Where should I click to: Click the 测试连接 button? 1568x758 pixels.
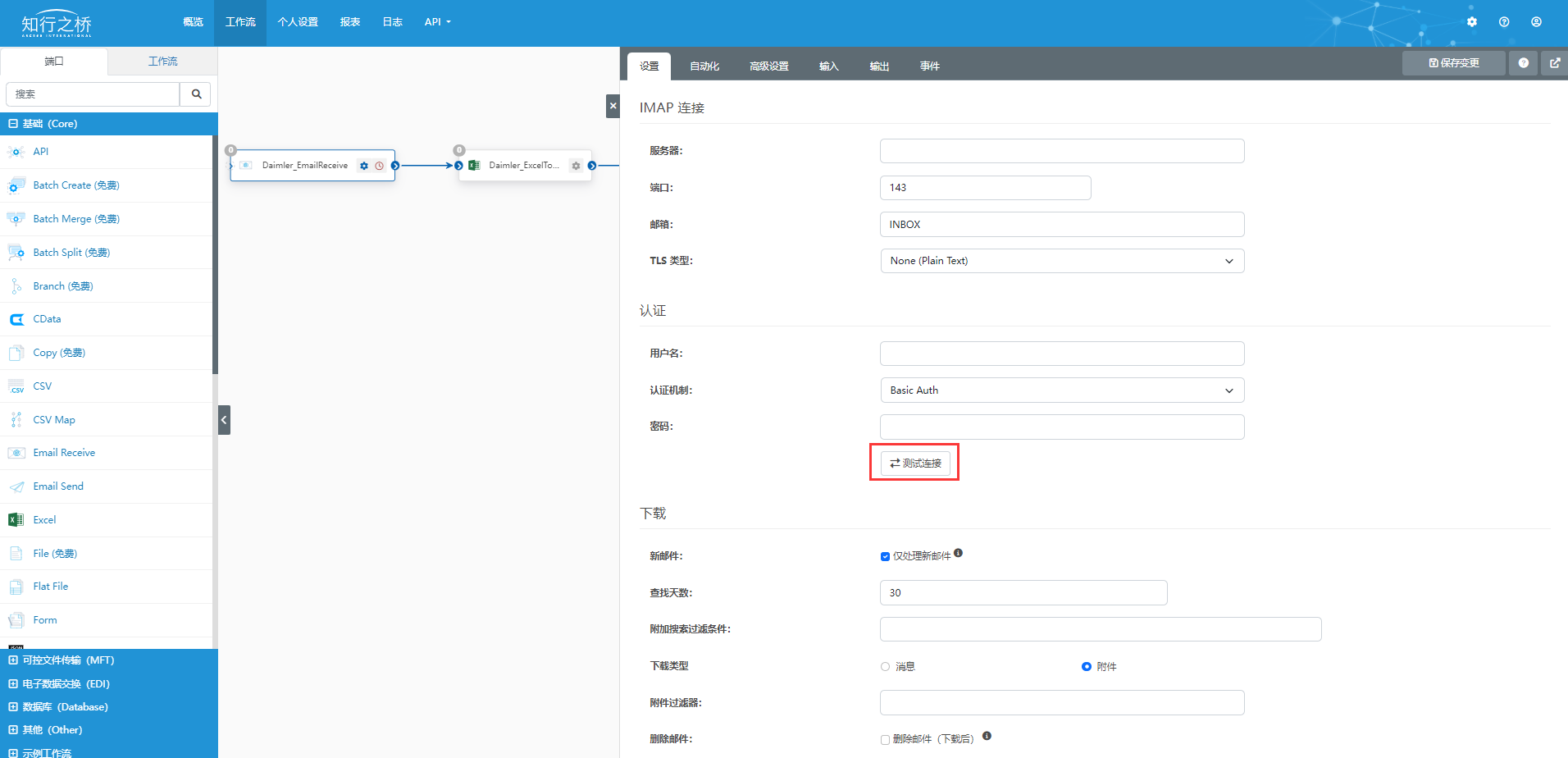[914, 462]
